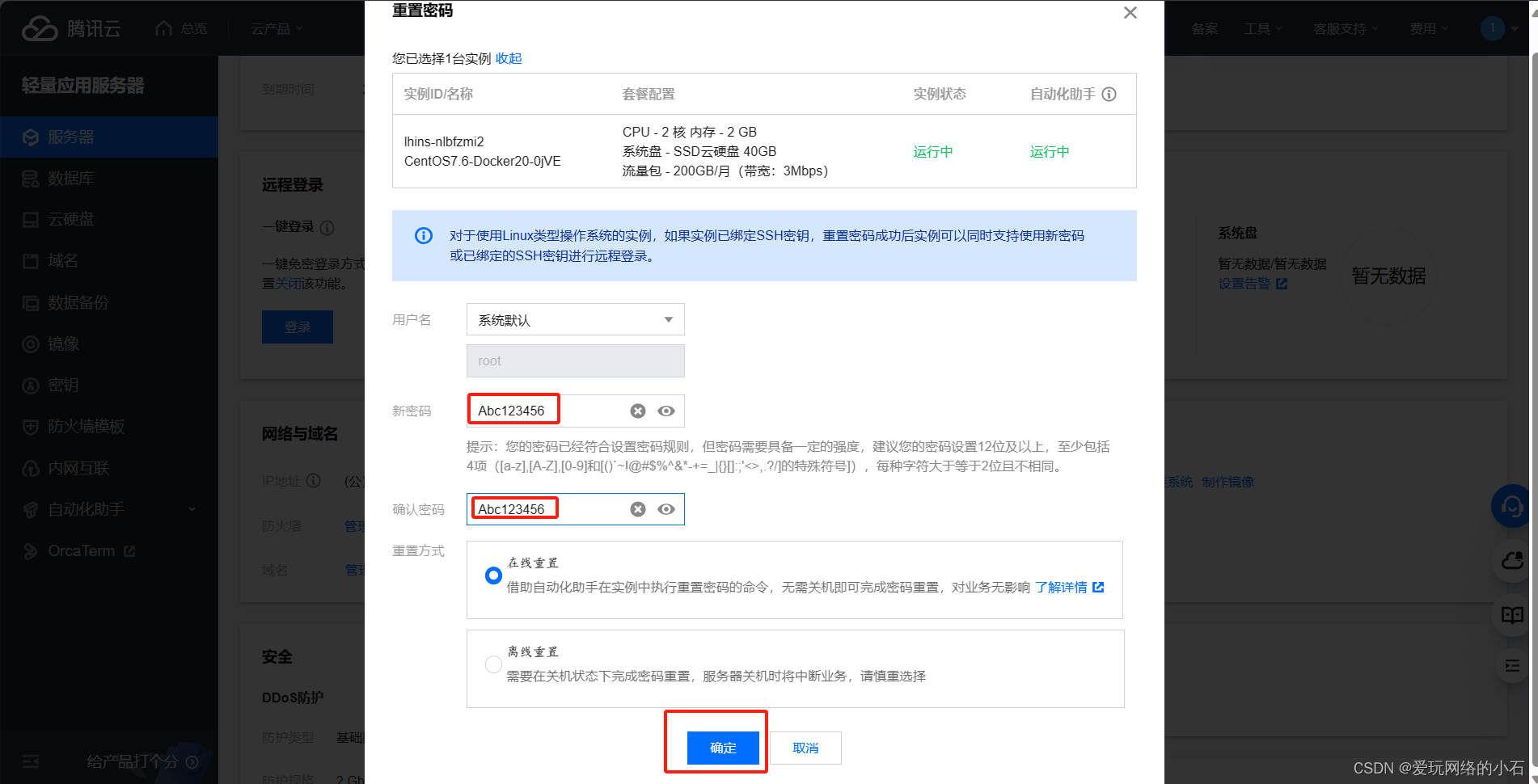This screenshot has height=784, width=1538.
Task: Open 域名 sidebar item
Action: [109, 260]
